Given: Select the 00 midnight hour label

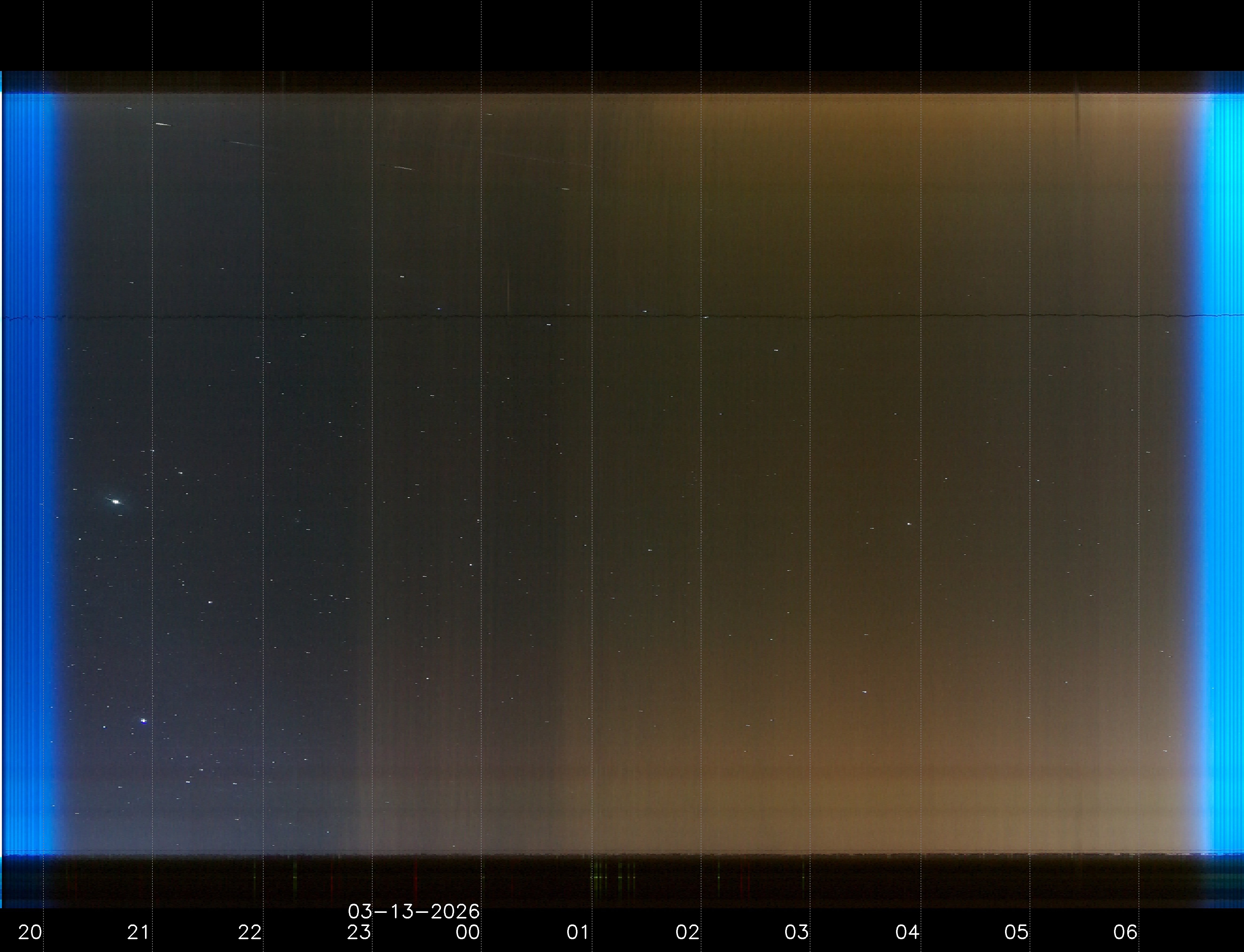Looking at the screenshot, I should [x=468, y=932].
